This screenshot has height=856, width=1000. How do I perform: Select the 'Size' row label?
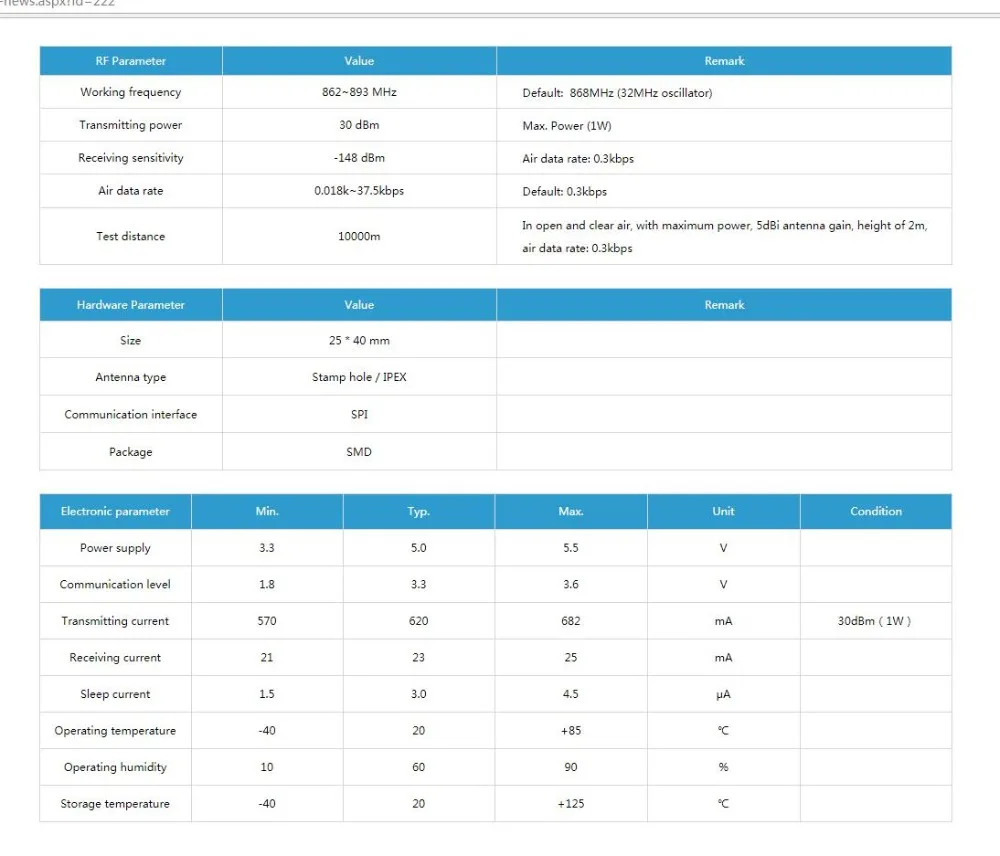pos(131,341)
